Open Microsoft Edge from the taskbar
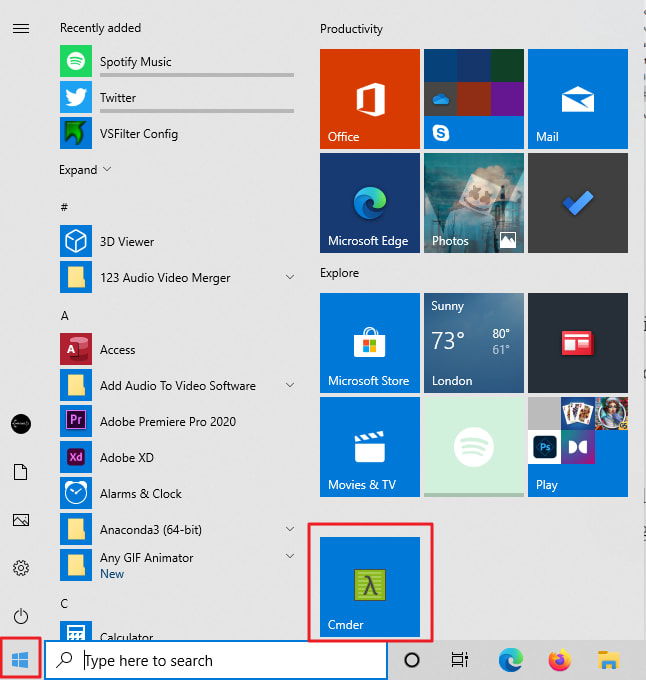Screen dimensions: 646x680 (x=510, y=660)
